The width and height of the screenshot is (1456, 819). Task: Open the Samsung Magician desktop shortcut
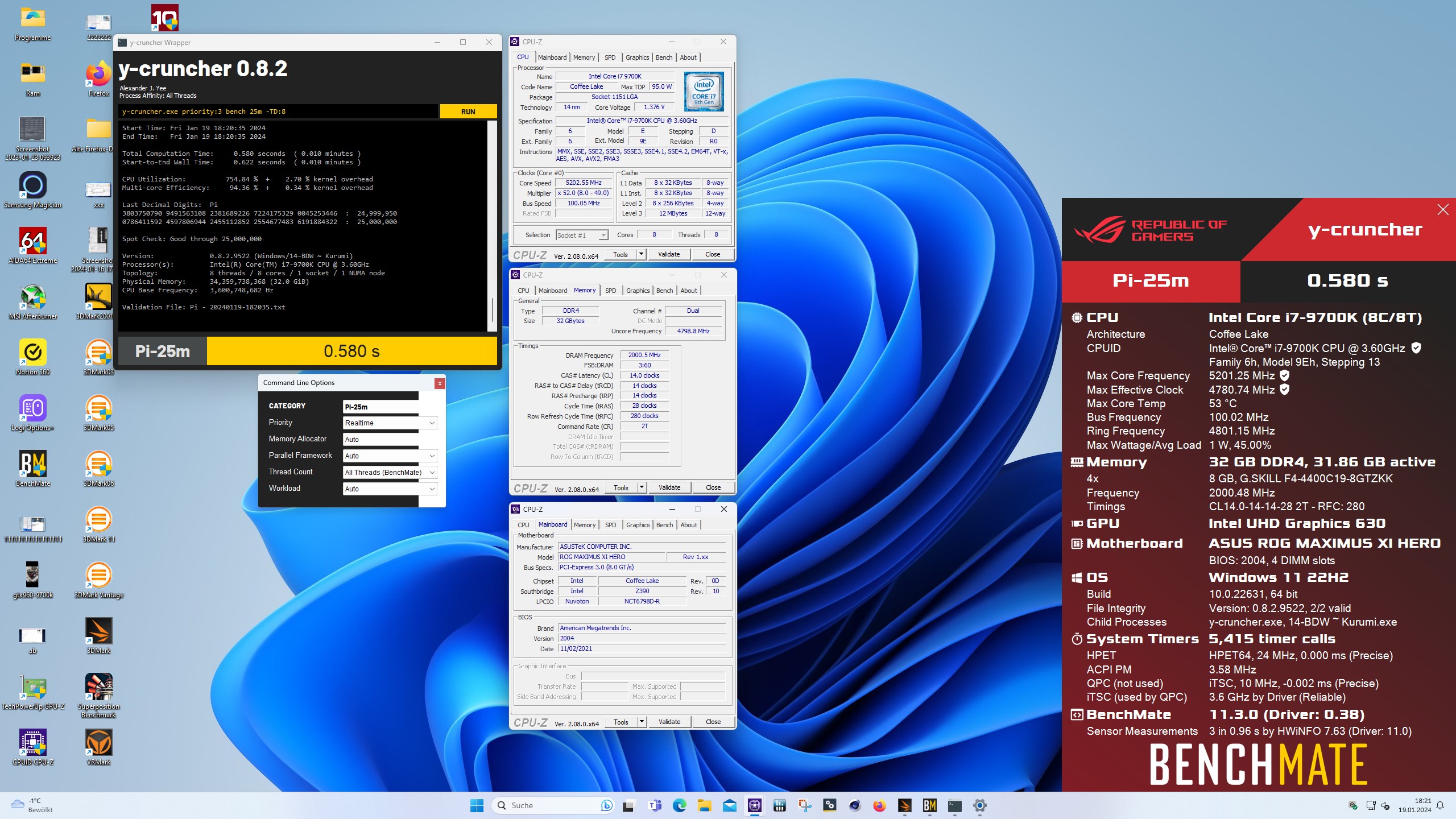[33, 190]
